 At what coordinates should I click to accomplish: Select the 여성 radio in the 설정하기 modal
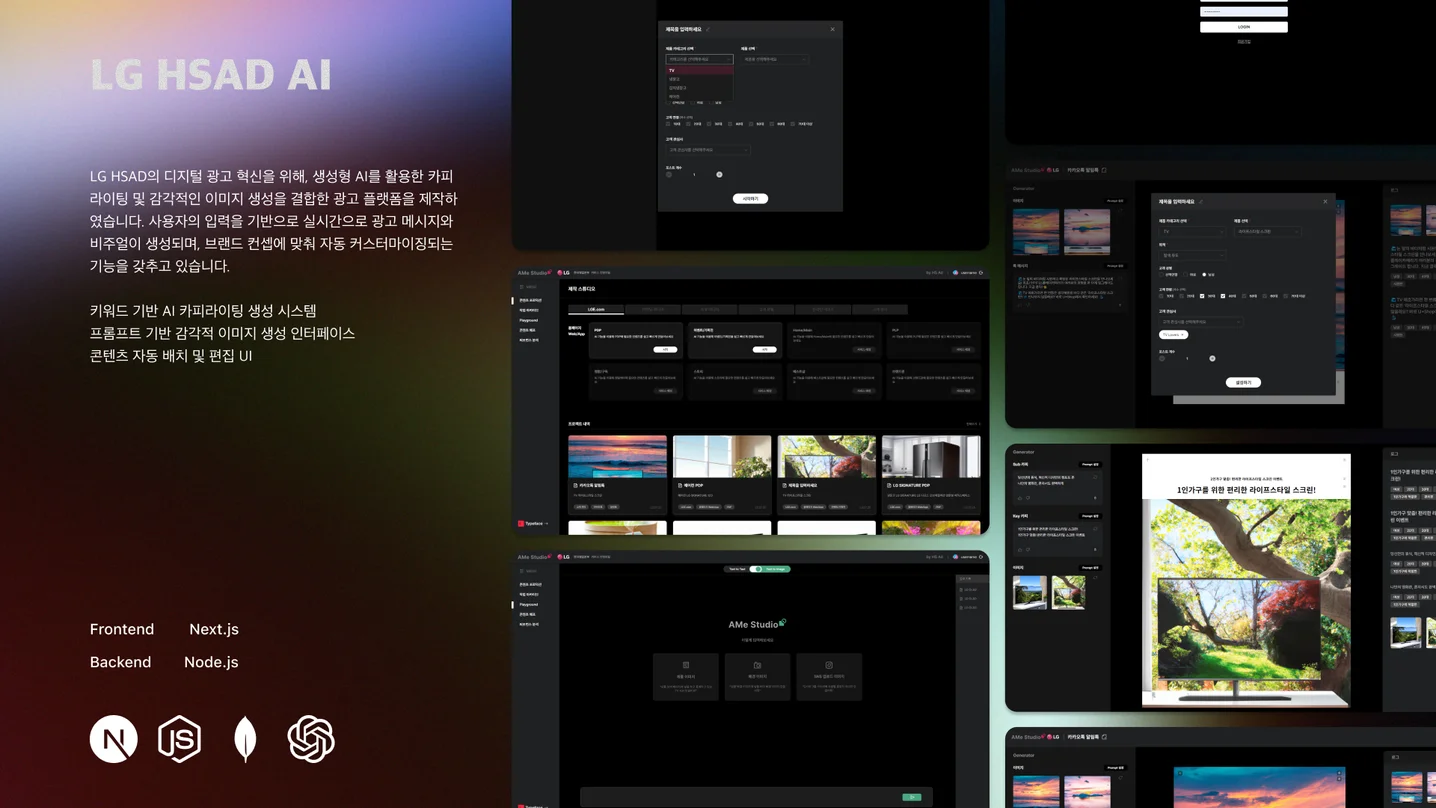[1186, 274]
